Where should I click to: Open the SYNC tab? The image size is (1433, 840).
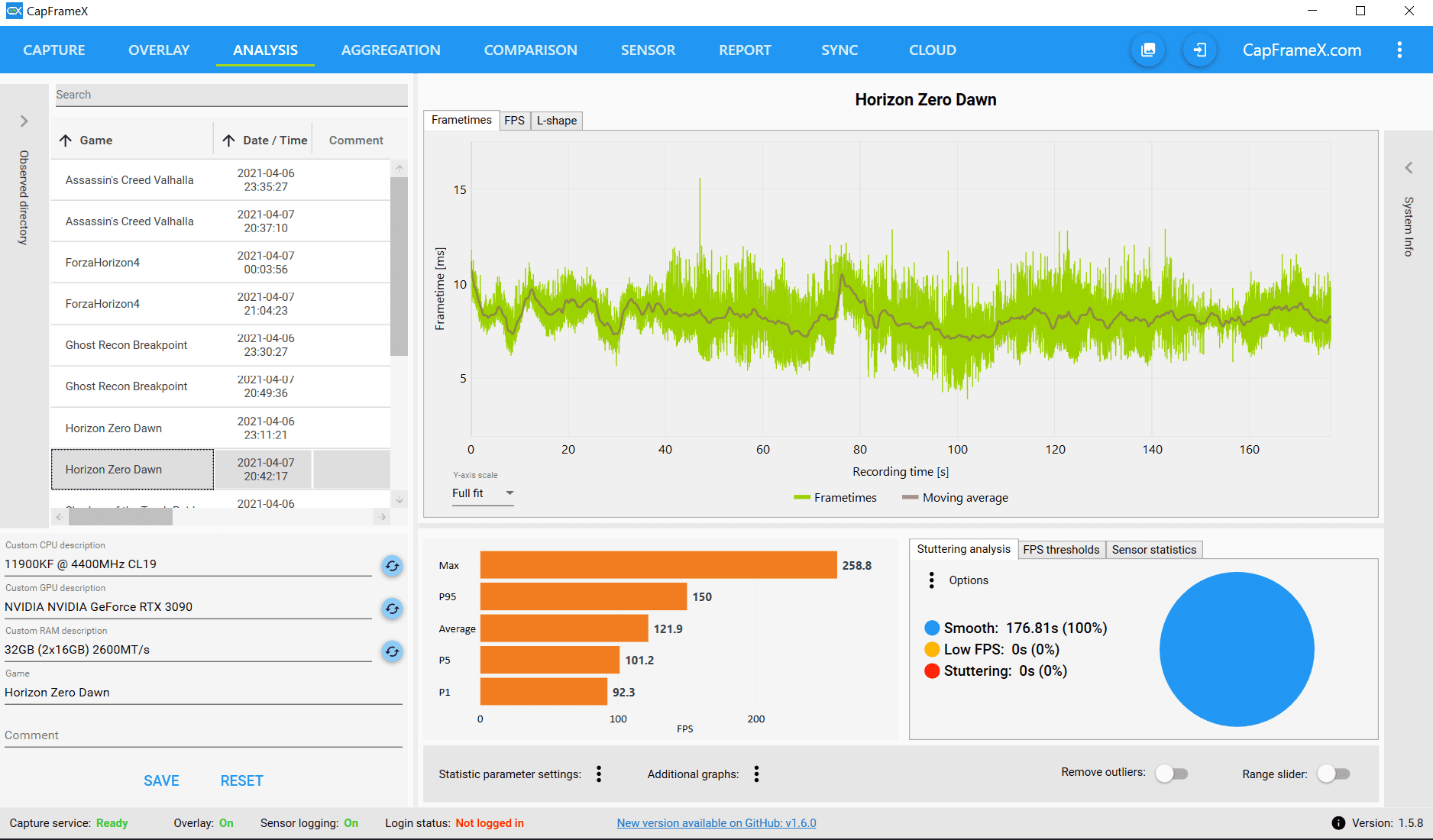click(840, 50)
